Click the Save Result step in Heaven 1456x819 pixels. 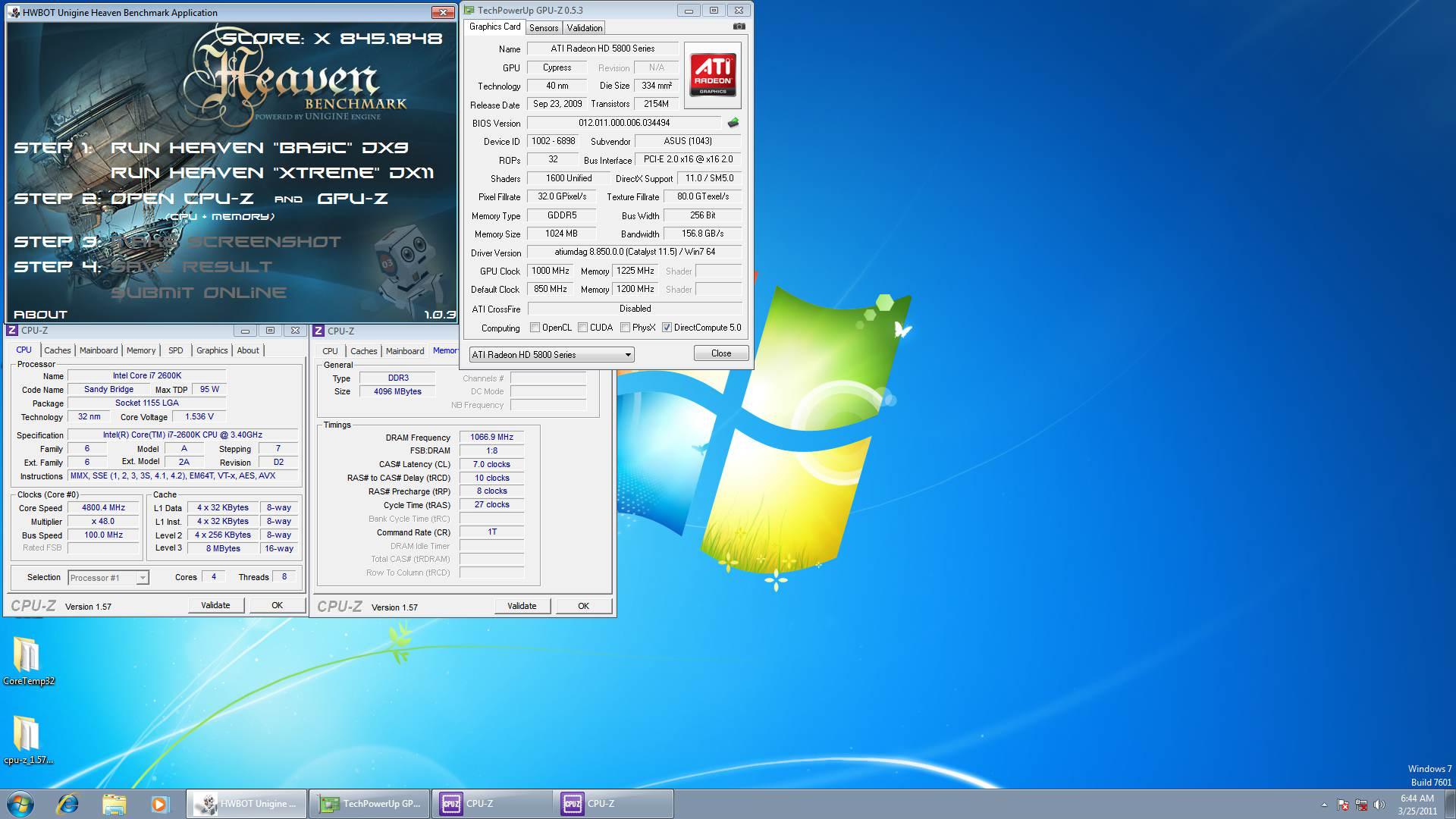192,267
